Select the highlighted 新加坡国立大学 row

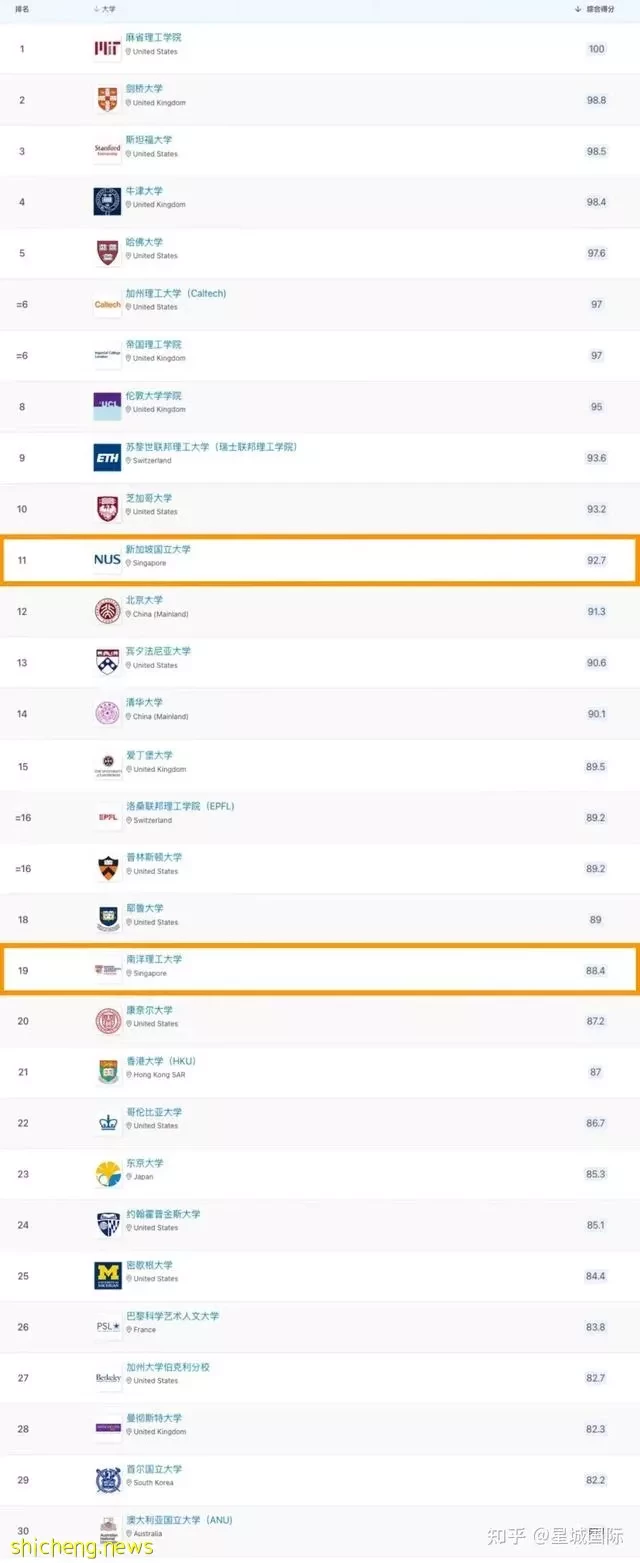pyautogui.click(x=320, y=560)
